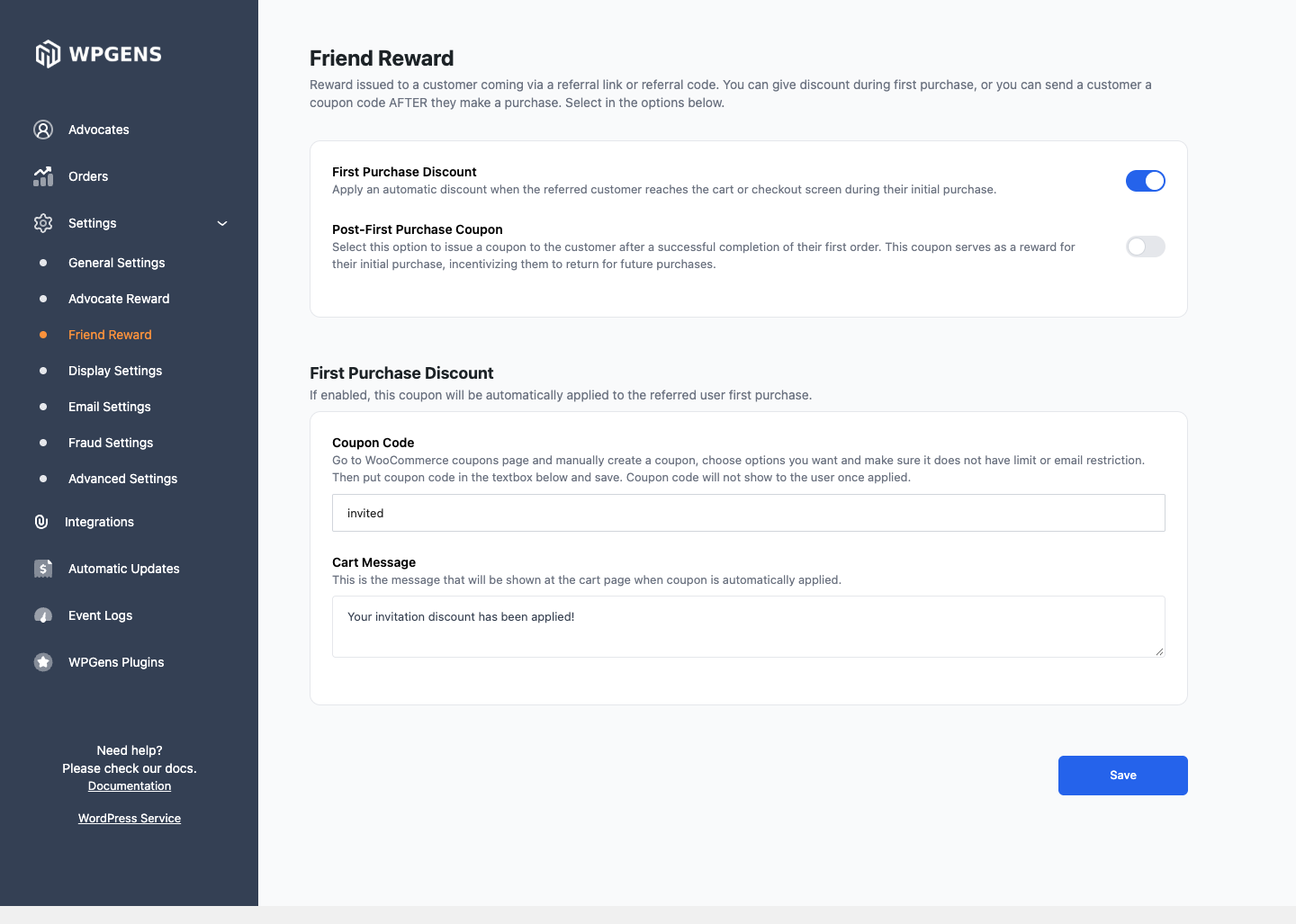The height and width of the screenshot is (924, 1296).
Task: Click the Coupon Code text field
Action: pos(749,513)
